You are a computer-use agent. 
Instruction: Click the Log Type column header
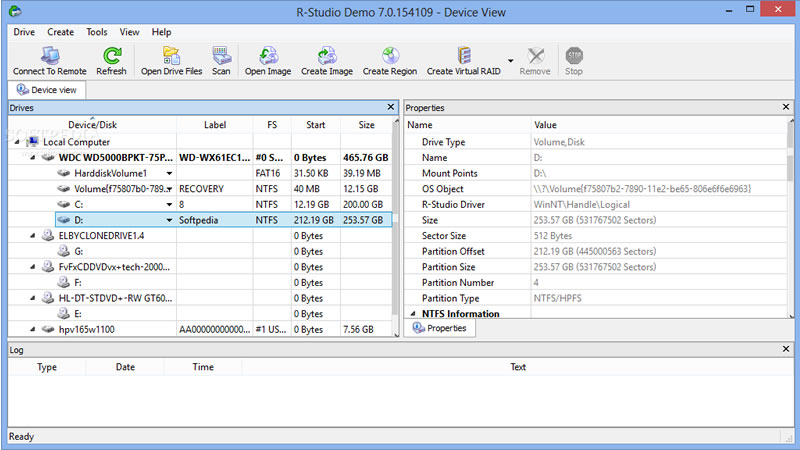pyautogui.click(x=47, y=367)
